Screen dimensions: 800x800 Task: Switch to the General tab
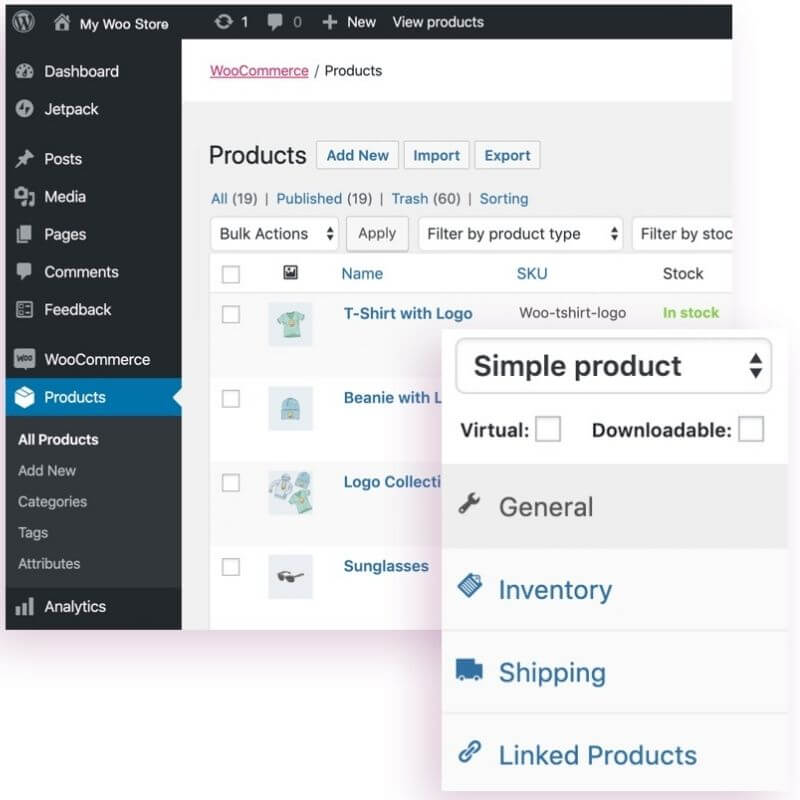click(x=614, y=506)
